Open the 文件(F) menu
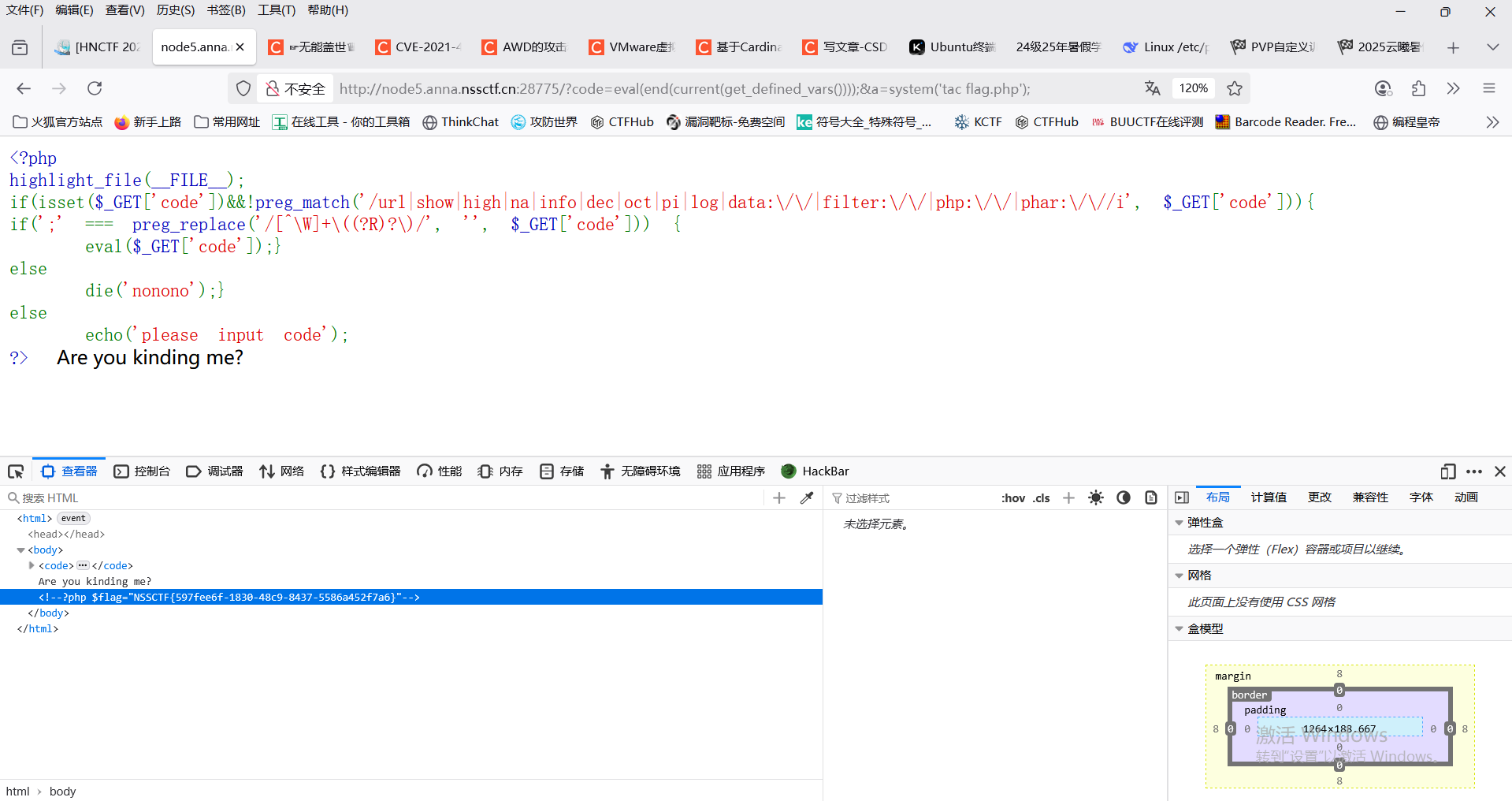Viewport: 1512px width, 801px height. point(25,10)
